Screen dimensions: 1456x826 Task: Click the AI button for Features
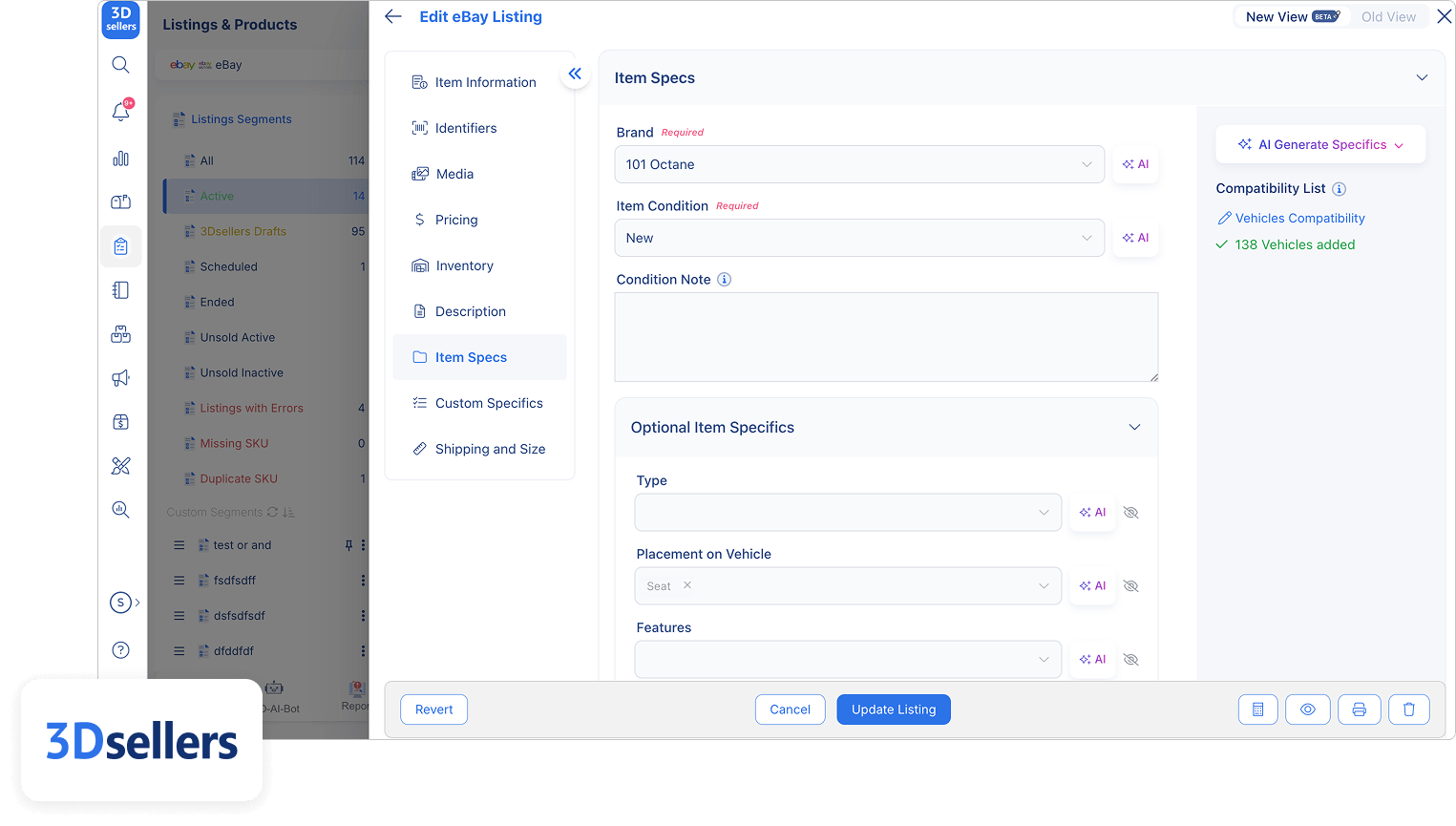pos(1093,660)
